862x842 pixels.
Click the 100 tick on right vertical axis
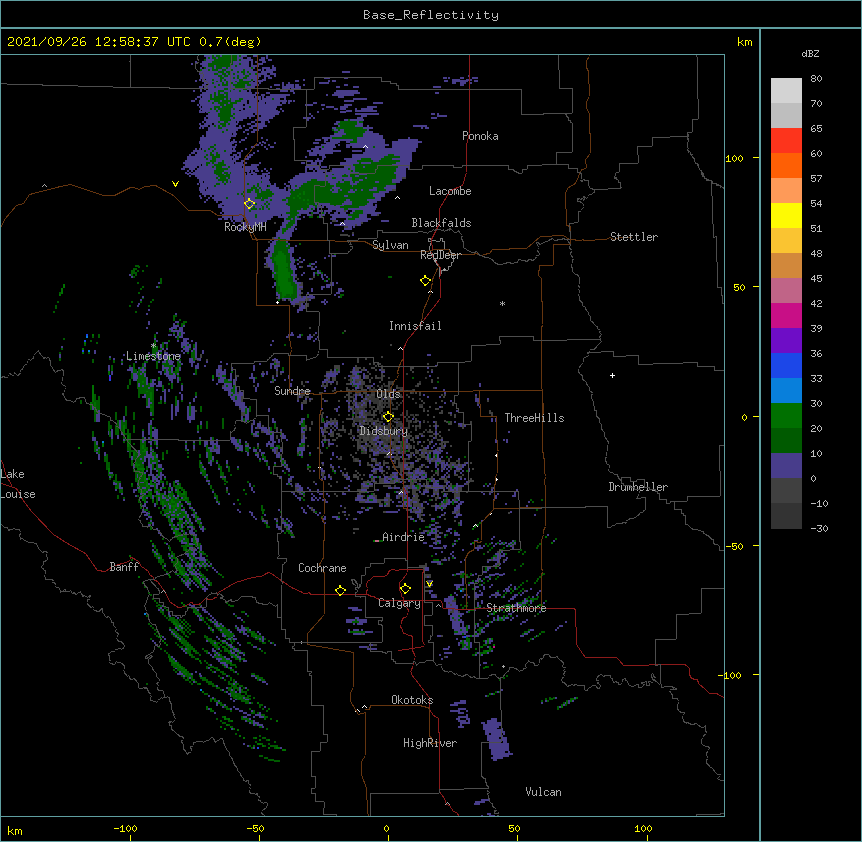[x=734, y=158]
